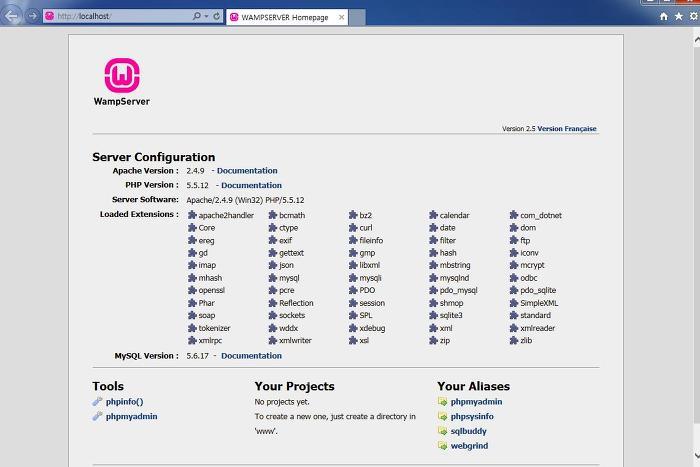700x467 pixels.
Task: Open sqlbuddy alias link
Action: pos(468,431)
